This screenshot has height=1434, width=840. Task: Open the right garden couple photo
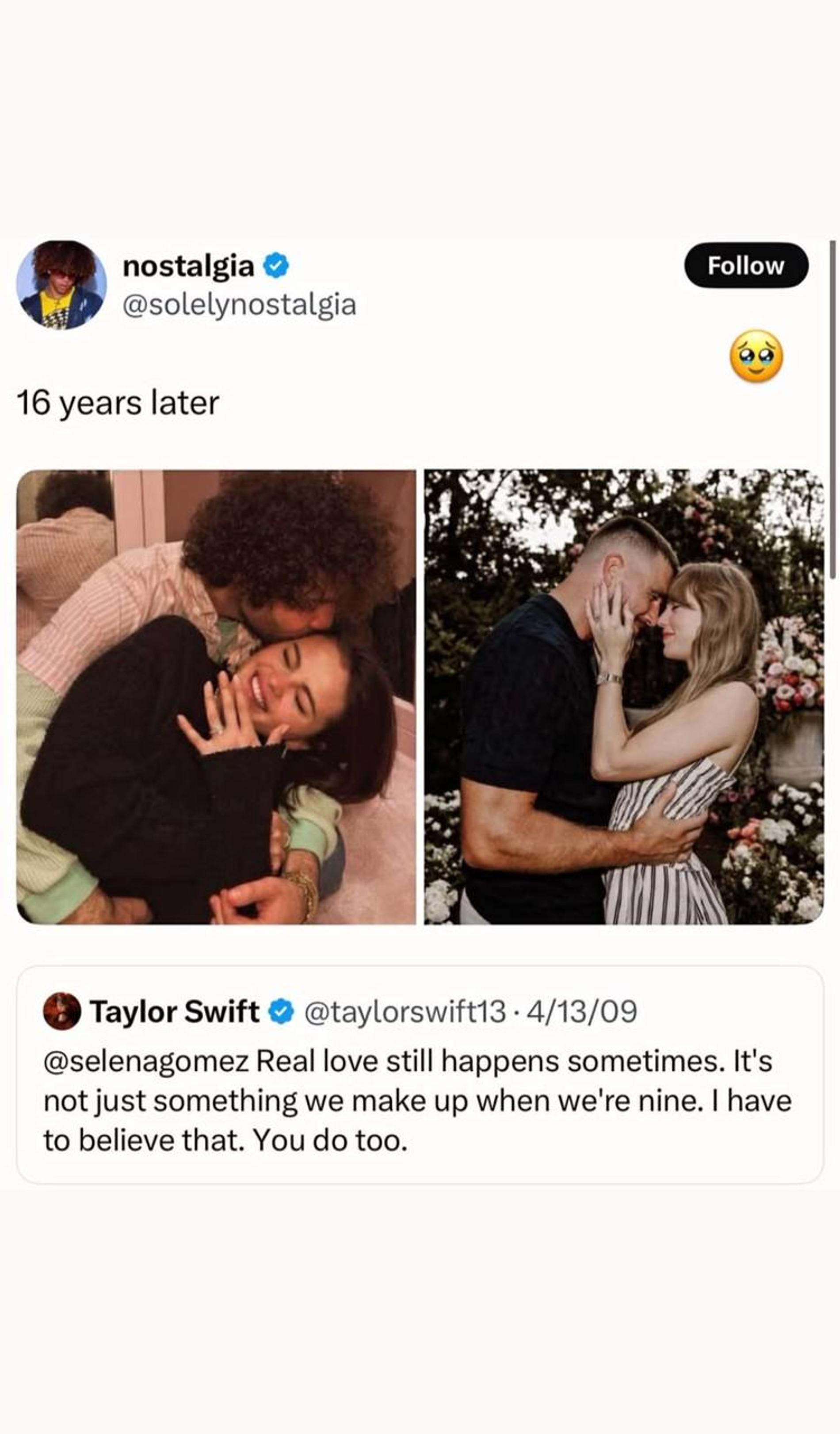(x=624, y=696)
